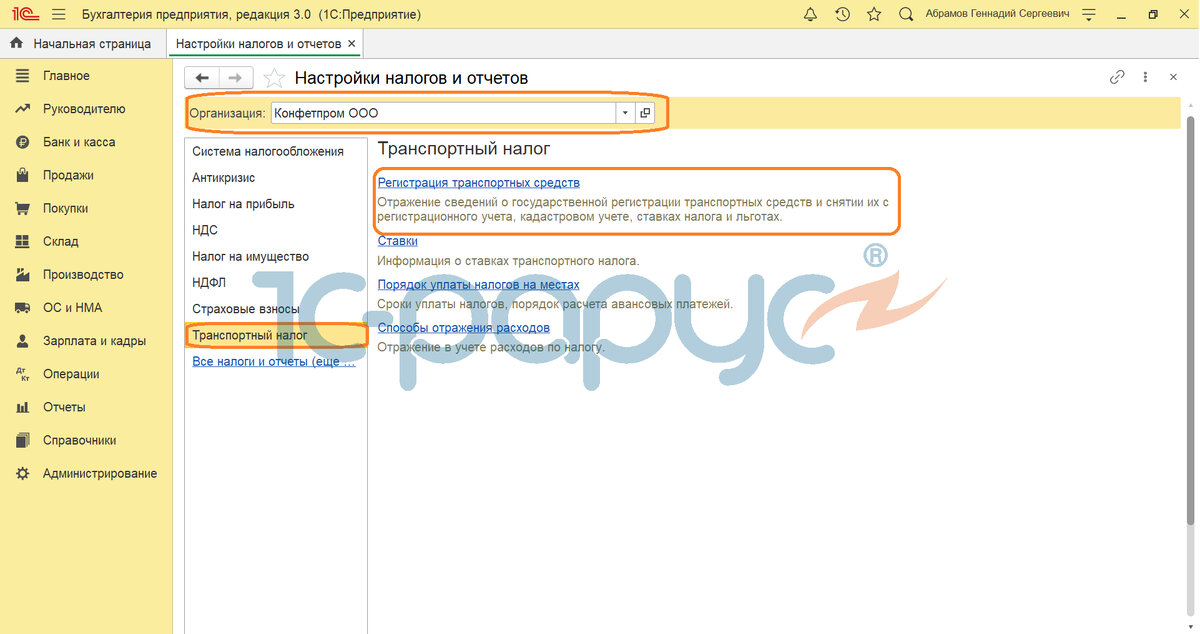The image size is (1200, 634).
Task: Open Способы отражения расходов link
Action: pos(464,328)
